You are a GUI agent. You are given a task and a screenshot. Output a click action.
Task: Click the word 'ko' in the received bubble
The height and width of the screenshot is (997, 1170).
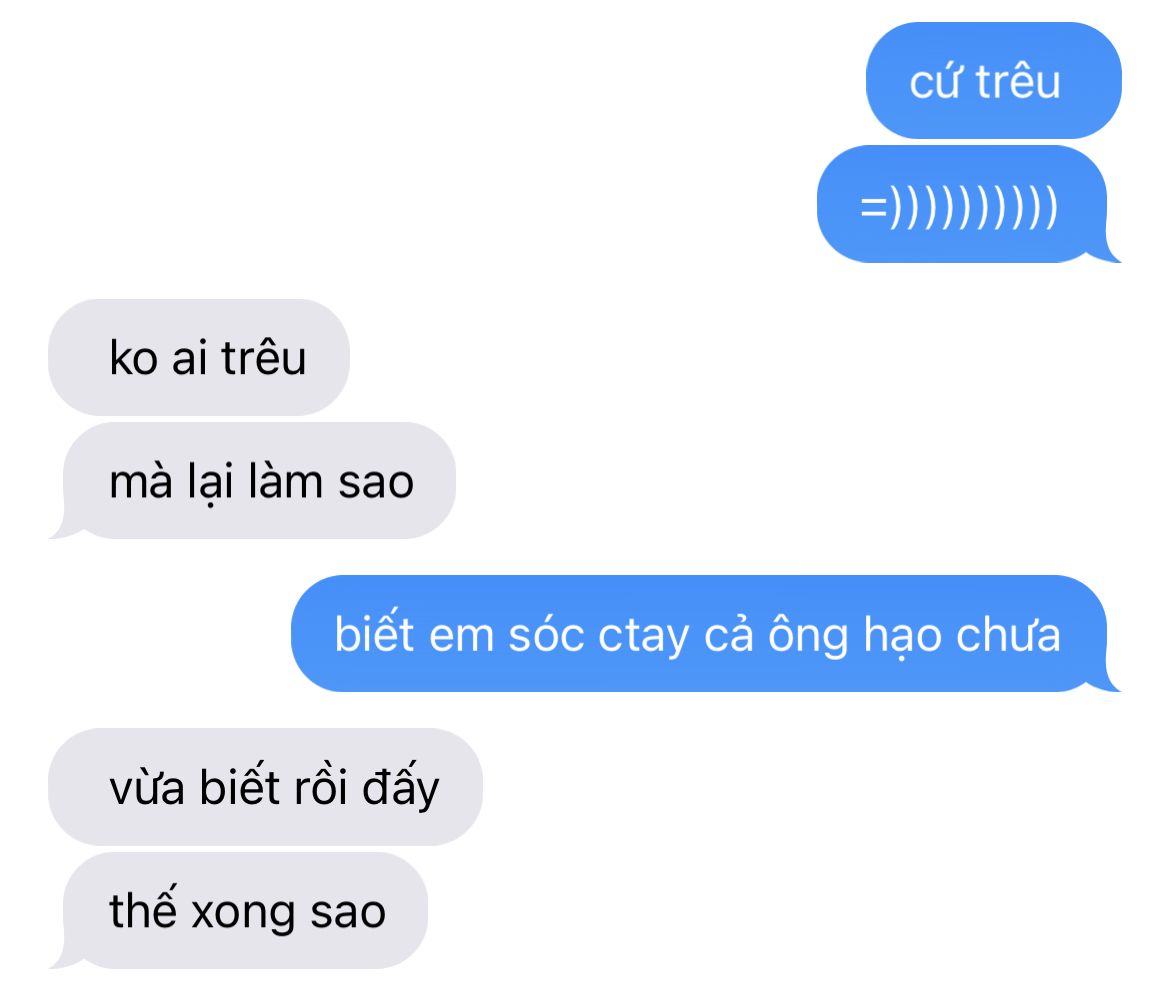point(134,357)
